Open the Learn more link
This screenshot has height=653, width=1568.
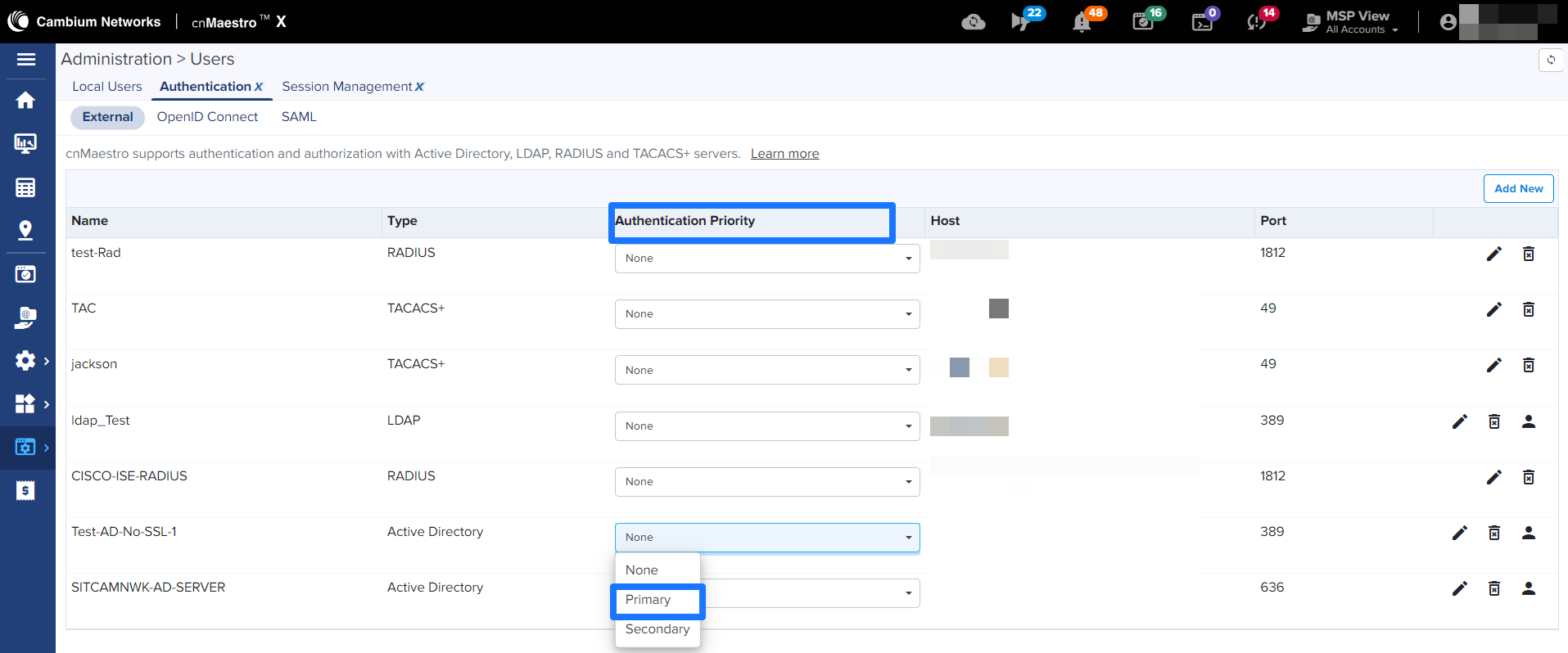click(x=784, y=154)
